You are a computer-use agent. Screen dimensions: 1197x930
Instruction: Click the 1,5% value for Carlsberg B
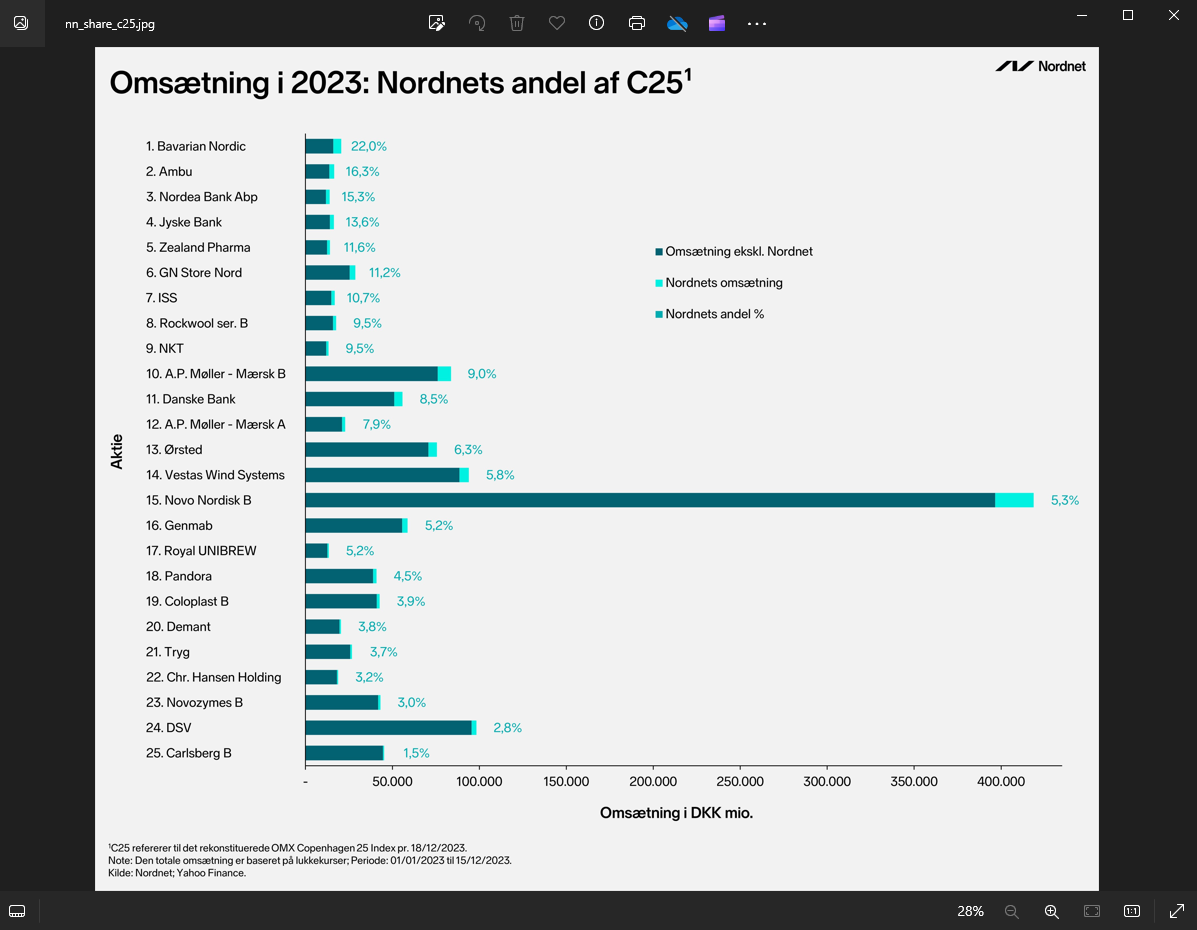(416, 753)
